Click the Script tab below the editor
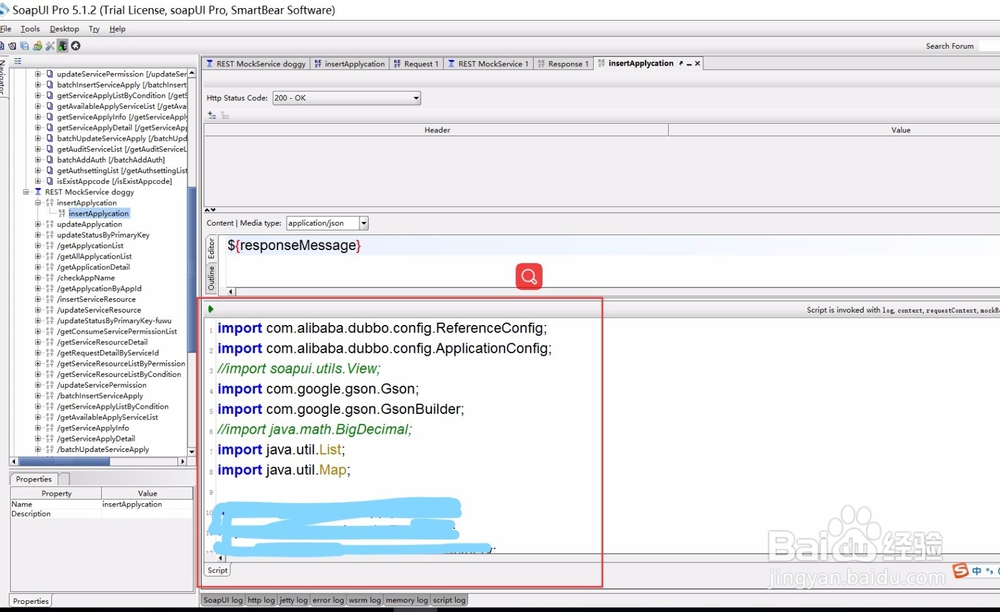This screenshot has width=1000, height=612. (x=217, y=571)
